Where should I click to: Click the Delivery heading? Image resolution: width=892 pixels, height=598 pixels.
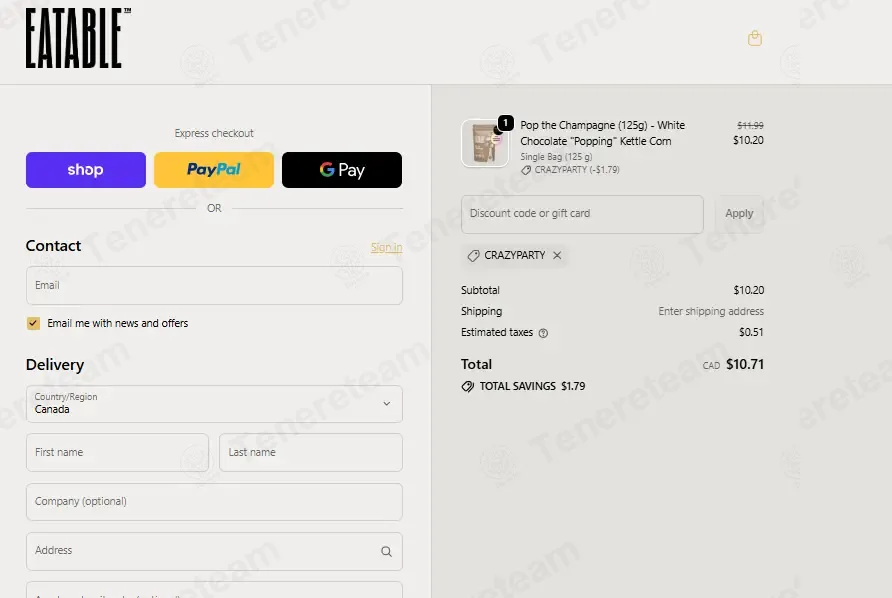(55, 365)
